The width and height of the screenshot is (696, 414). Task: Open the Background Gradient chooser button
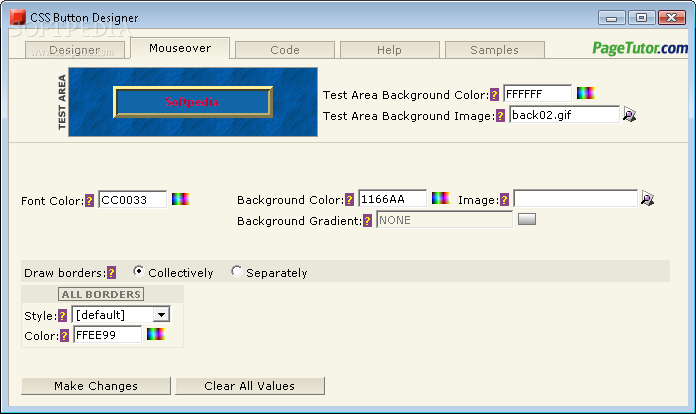(527, 219)
